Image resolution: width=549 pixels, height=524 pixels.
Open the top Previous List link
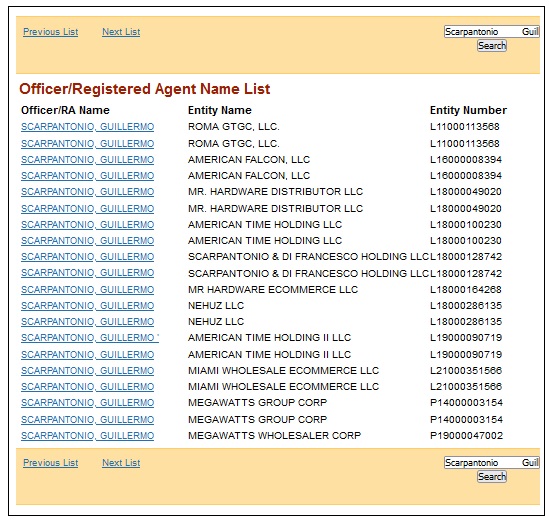(x=51, y=32)
